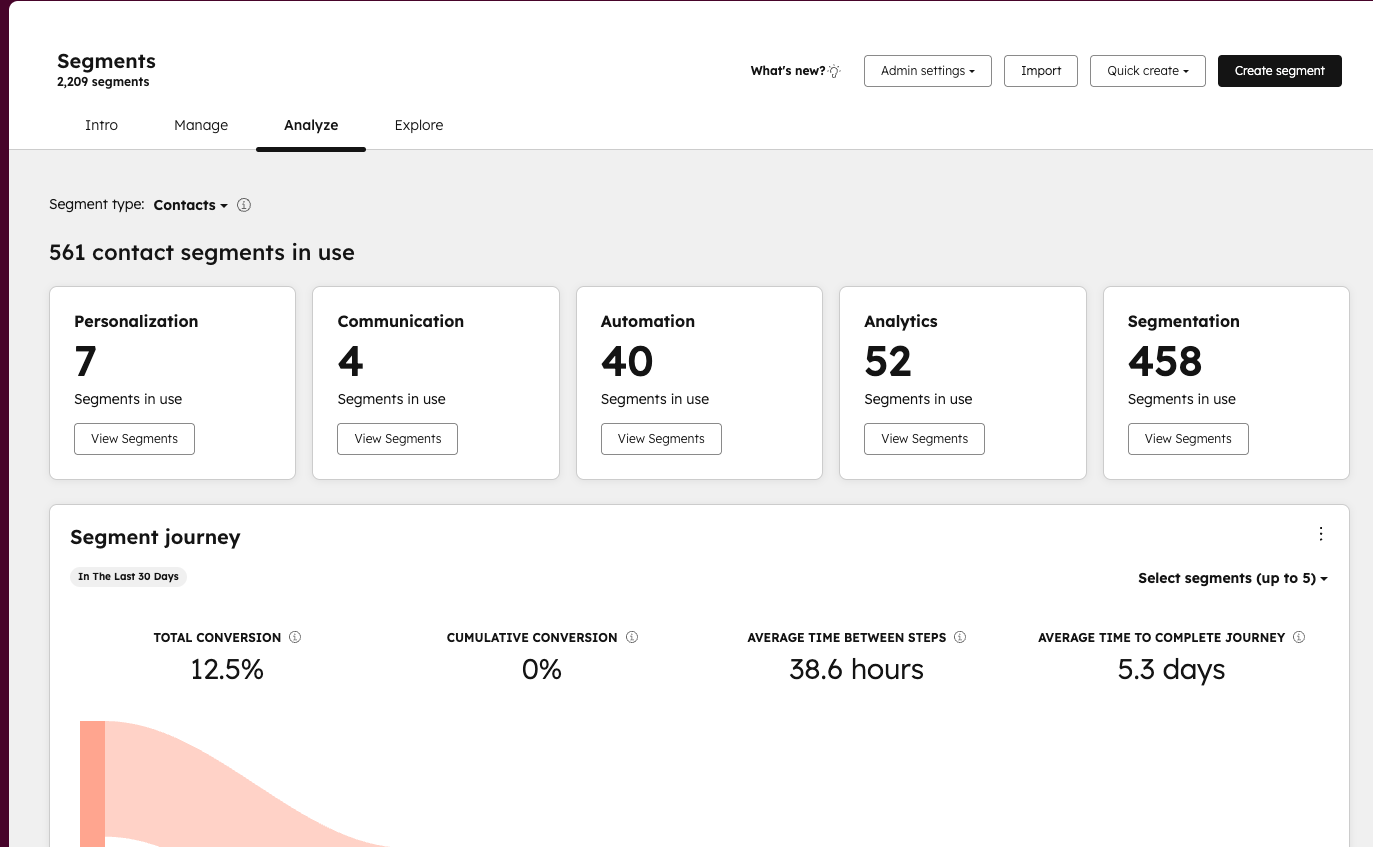View Segments under Automation card
The height and width of the screenshot is (847, 1373).
pyautogui.click(x=661, y=439)
